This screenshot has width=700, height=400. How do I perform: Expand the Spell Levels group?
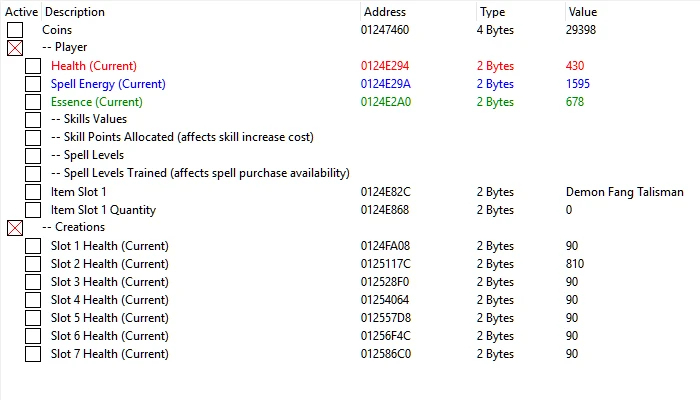33,156
